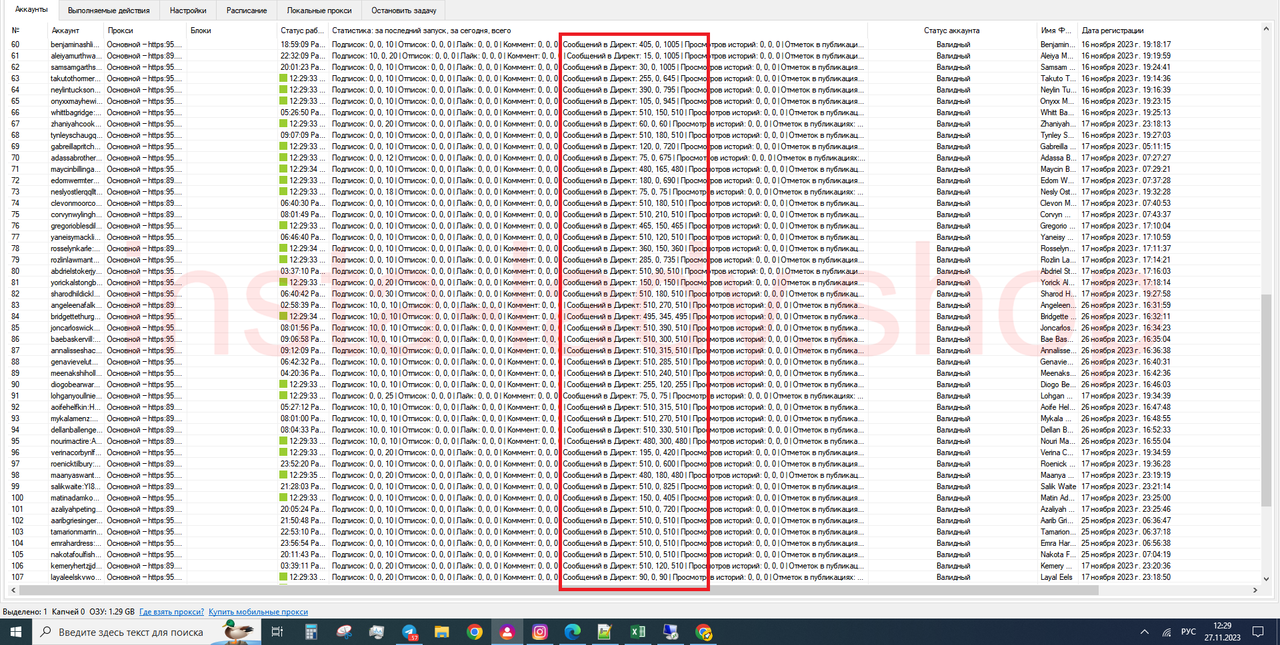
Task: Click the Выделено: 1 status text
Action: (x=25, y=612)
